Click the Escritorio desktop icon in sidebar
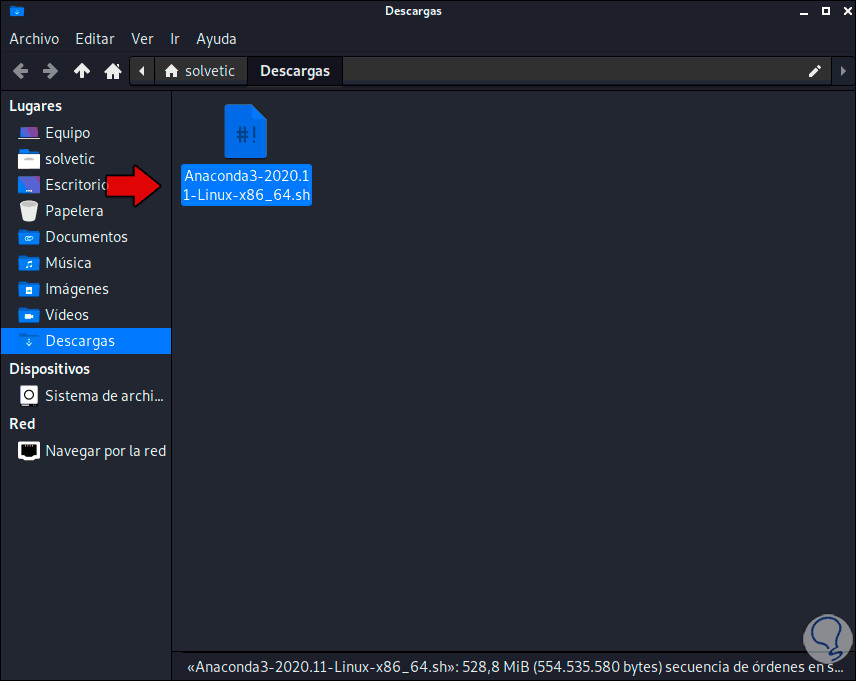Viewport: 856px width, 681px height. pyautogui.click(x=29, y=185)
